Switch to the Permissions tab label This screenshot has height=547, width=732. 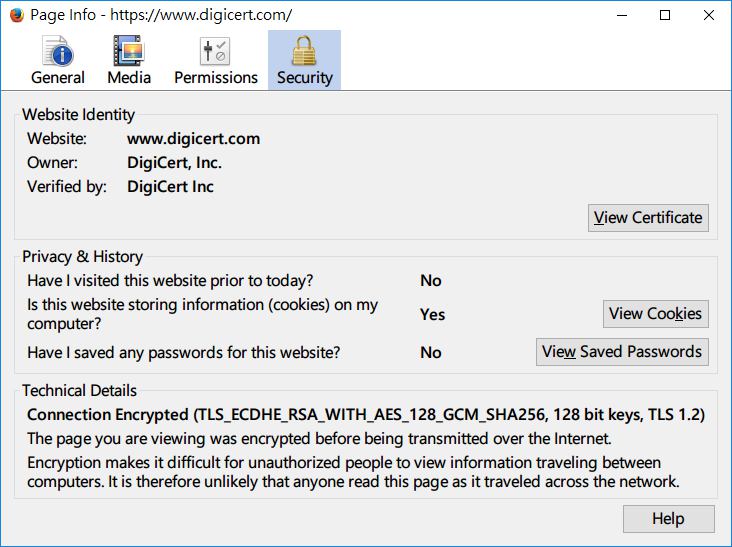pyautogui.click(x=216, y=77)
